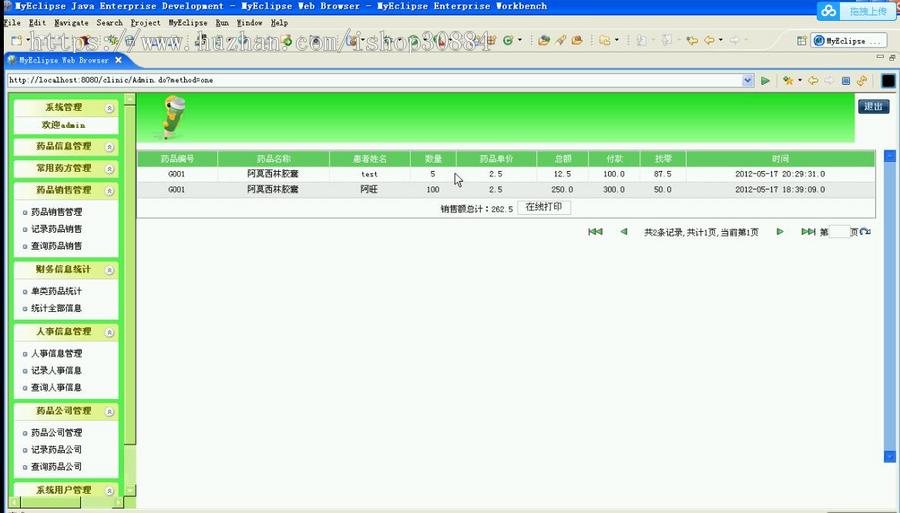900x513 pixels.
Task: Open the favorites dropdown arrow
Action: (x=800, y=81)
